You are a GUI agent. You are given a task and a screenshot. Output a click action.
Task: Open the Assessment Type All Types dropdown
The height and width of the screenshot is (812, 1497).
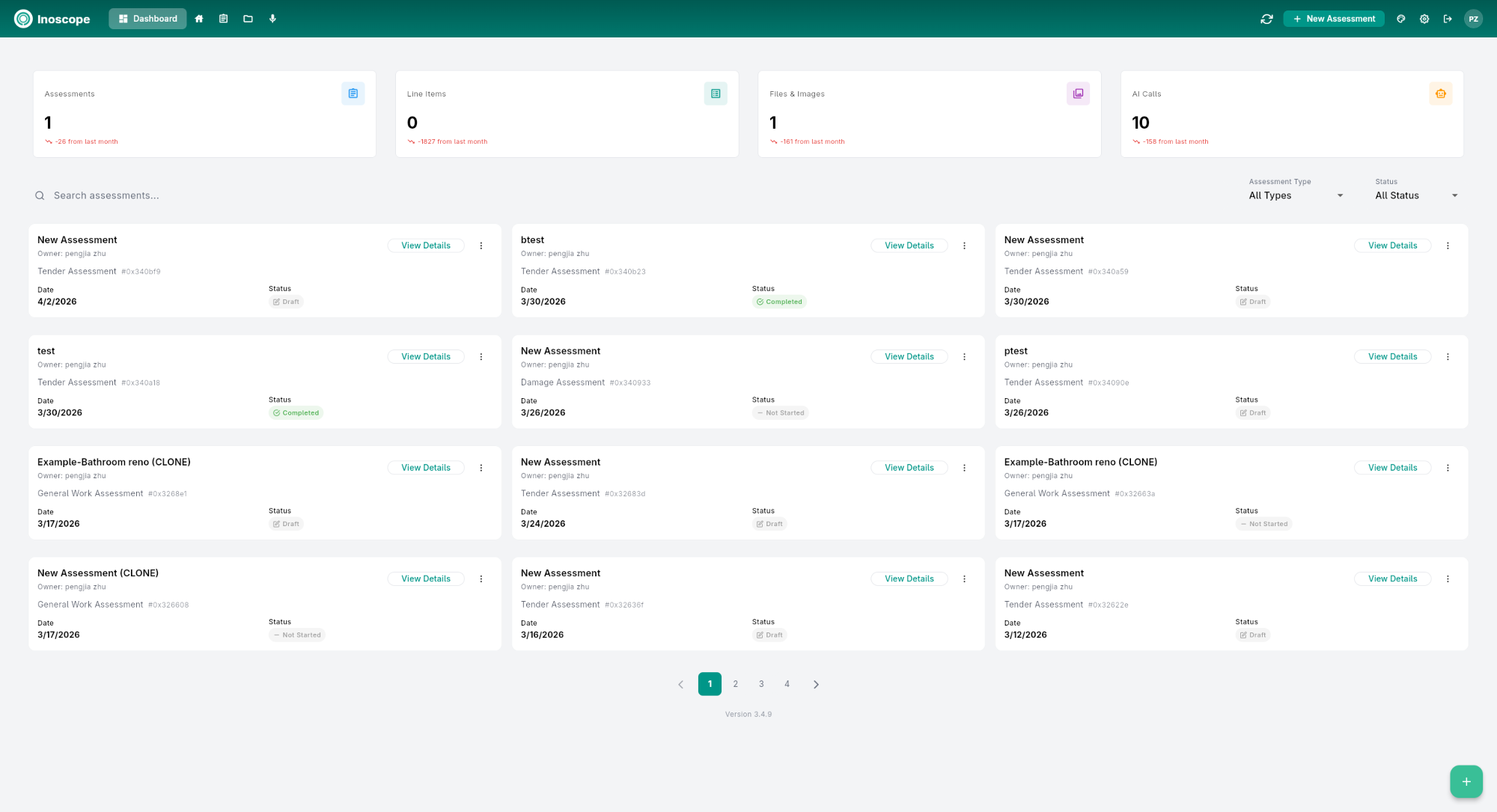point(1294,195)
